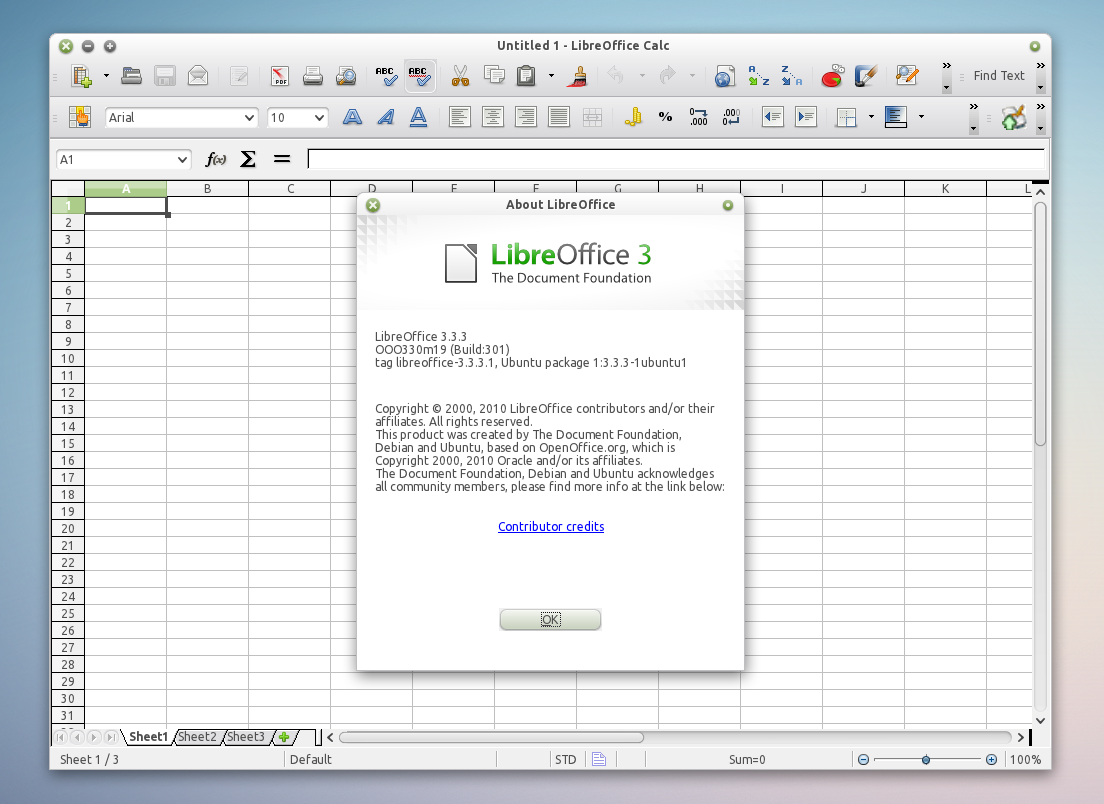The width and height of the screenshot is (1104, 804).
Task: Open the Background Color dropdown arrow
Action: click(x=921, y=117)
